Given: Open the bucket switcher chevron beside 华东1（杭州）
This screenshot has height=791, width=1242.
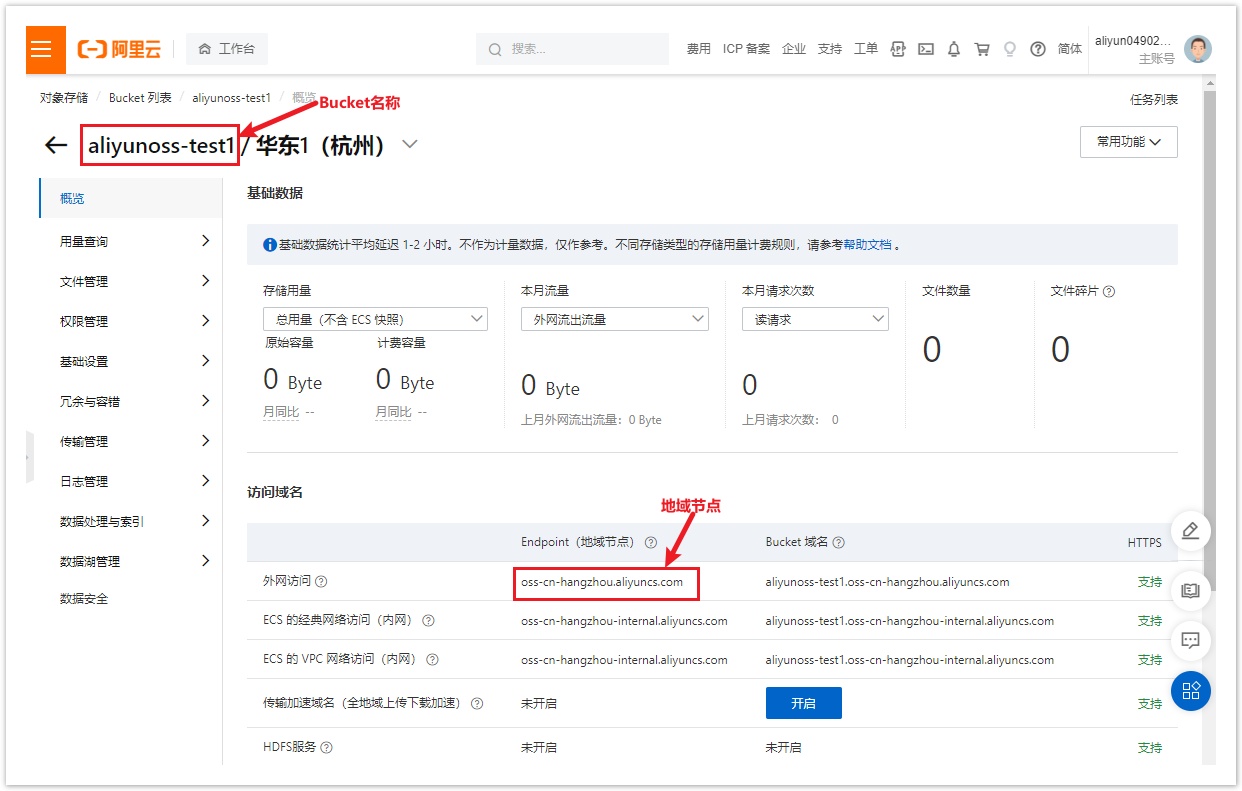Looking at the screenshot, I should click(409, 145).
